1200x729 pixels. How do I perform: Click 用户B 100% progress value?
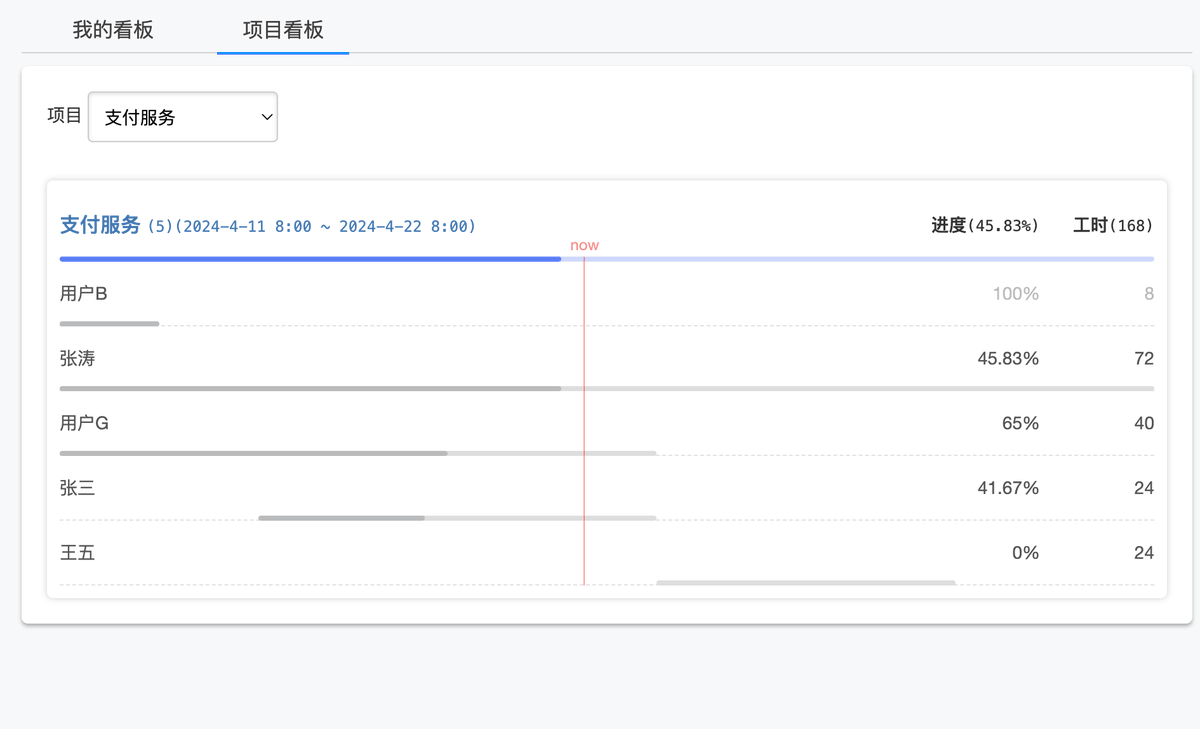click(x=1015, y=293)
